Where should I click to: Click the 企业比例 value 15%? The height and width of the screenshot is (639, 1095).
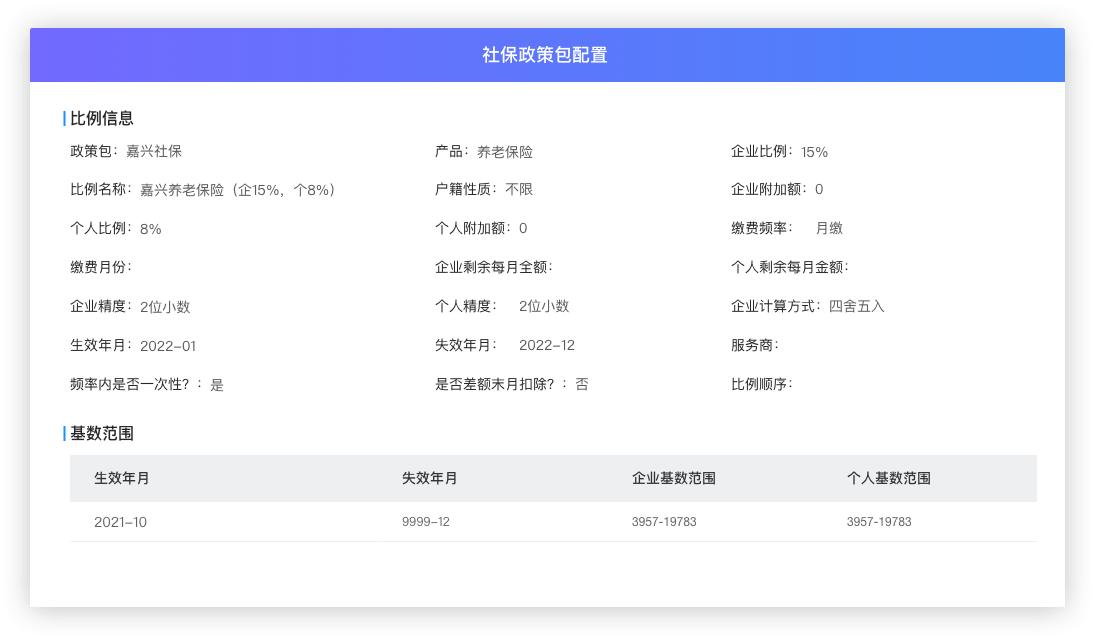(x=814, y=152)
